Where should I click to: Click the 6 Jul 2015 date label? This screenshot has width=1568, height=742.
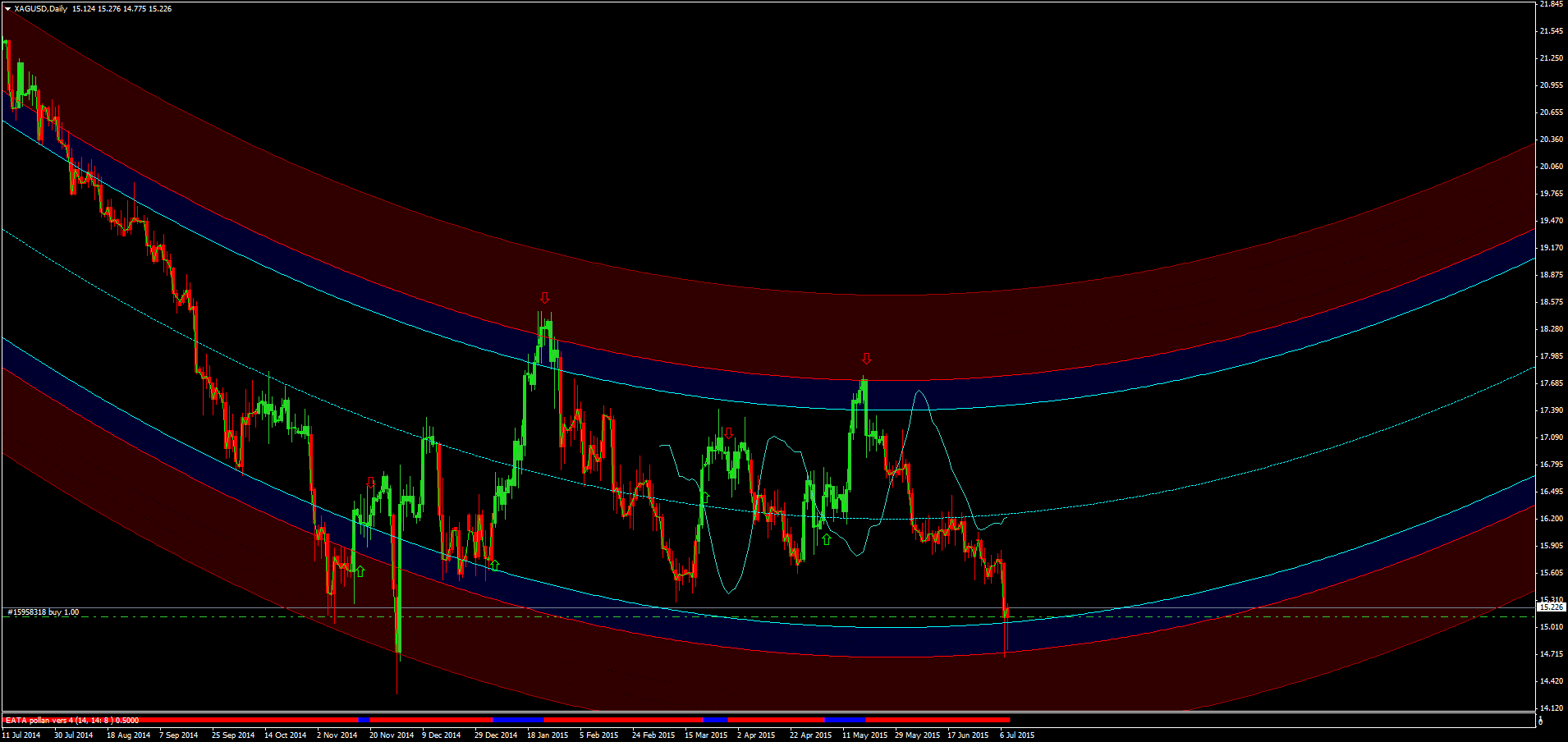click(1017, 735)
